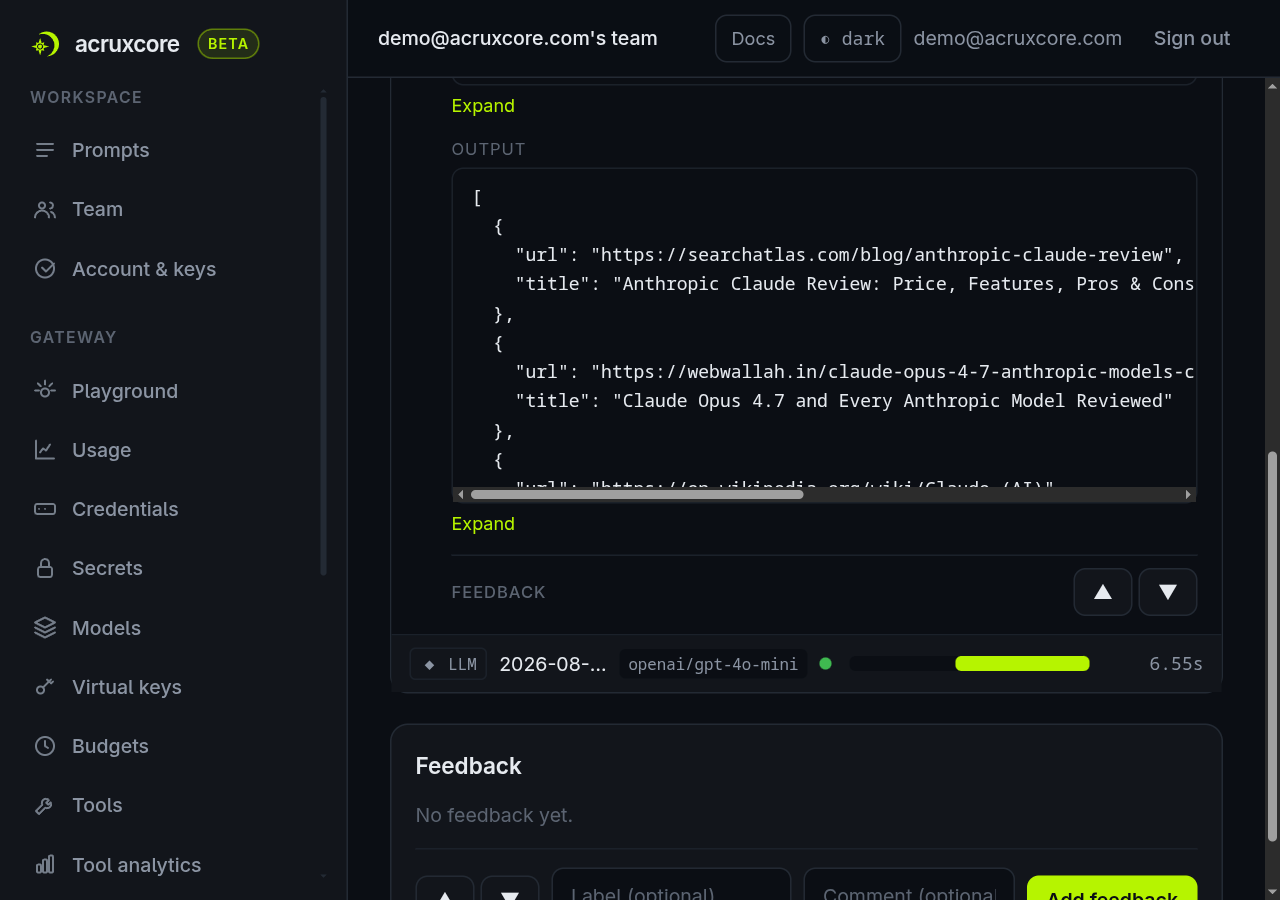Click the Secrets lock icon
The image size is (1280, 900).
click(45, 568)
